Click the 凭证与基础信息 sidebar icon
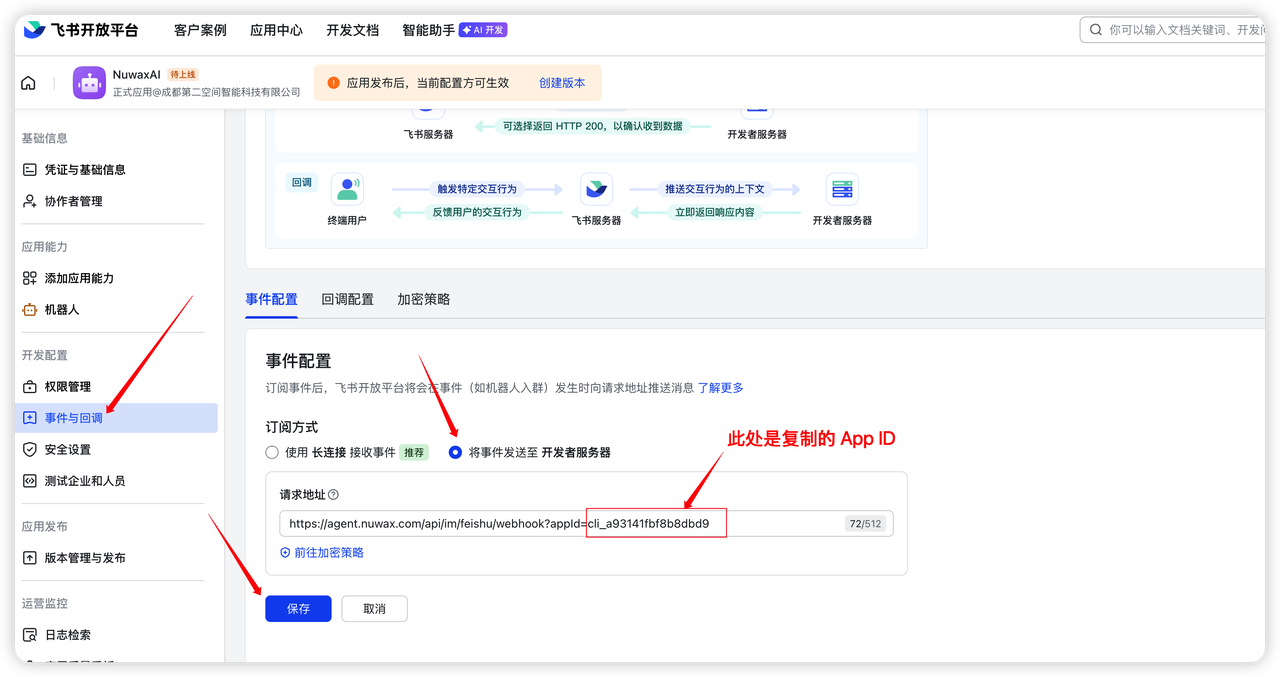The image size is (1280, 677). 30,170
